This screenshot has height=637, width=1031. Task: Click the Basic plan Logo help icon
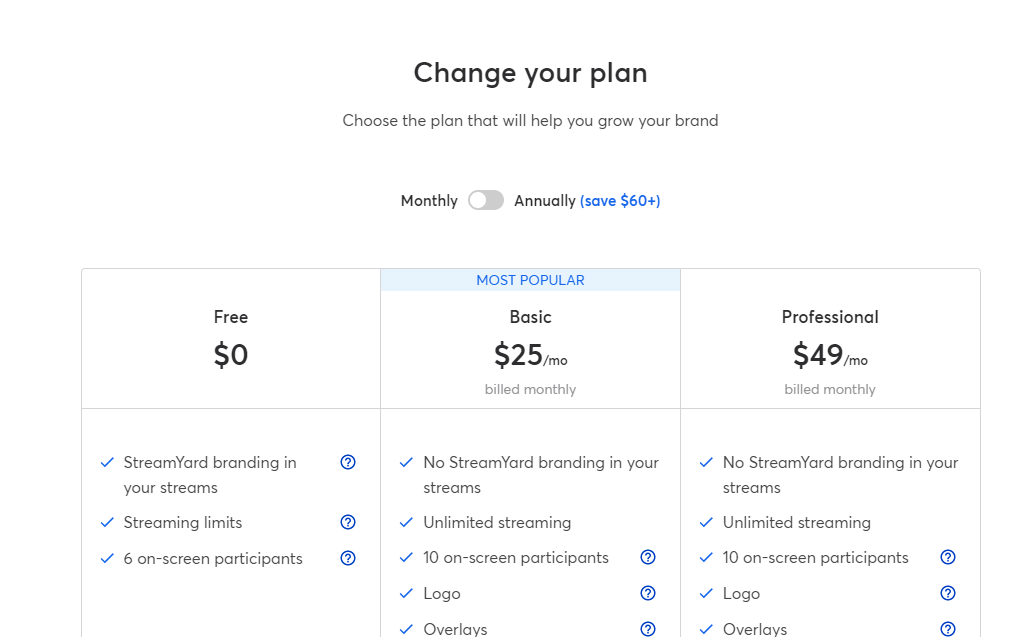(648, 593)
